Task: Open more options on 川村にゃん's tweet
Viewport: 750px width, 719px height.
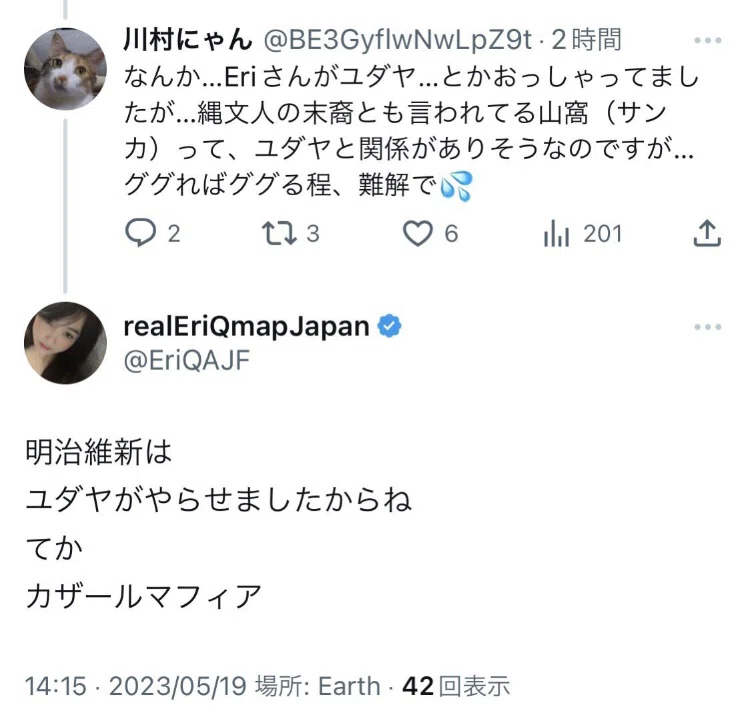Action: tap(707, 41)
